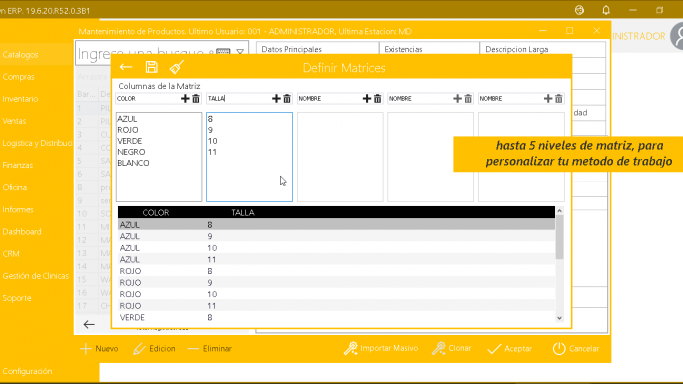Select AZUL in the color list
683x384 pixels.
(x=127, y=119)
